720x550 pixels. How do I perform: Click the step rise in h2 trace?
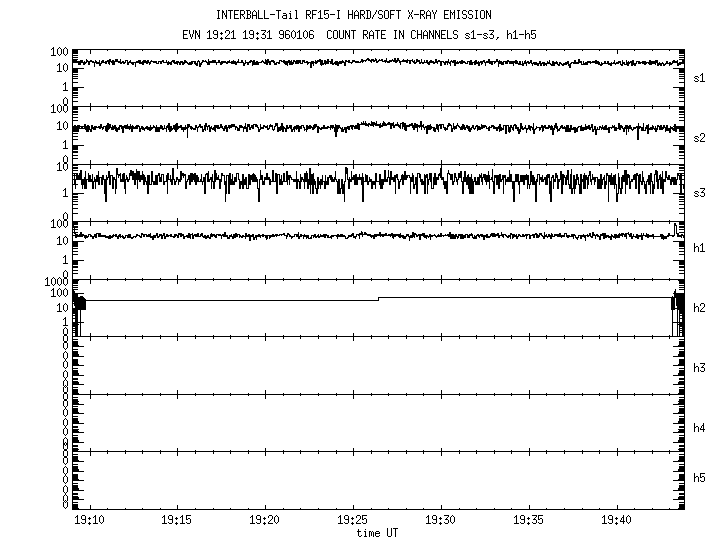pos(379,299)
